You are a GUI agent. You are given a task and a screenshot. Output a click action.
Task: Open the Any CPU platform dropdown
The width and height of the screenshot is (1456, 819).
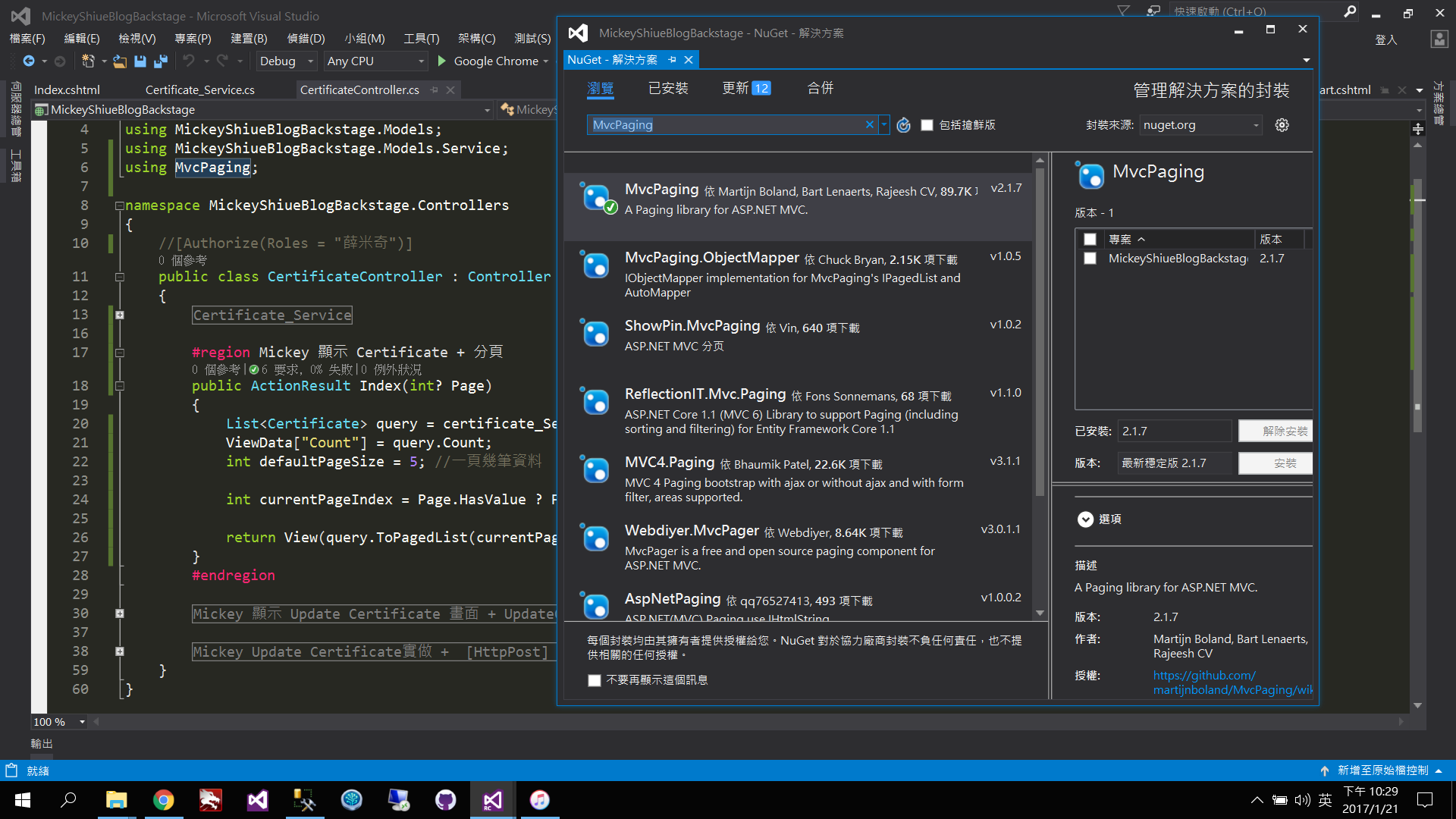click(x=376, y=61)
